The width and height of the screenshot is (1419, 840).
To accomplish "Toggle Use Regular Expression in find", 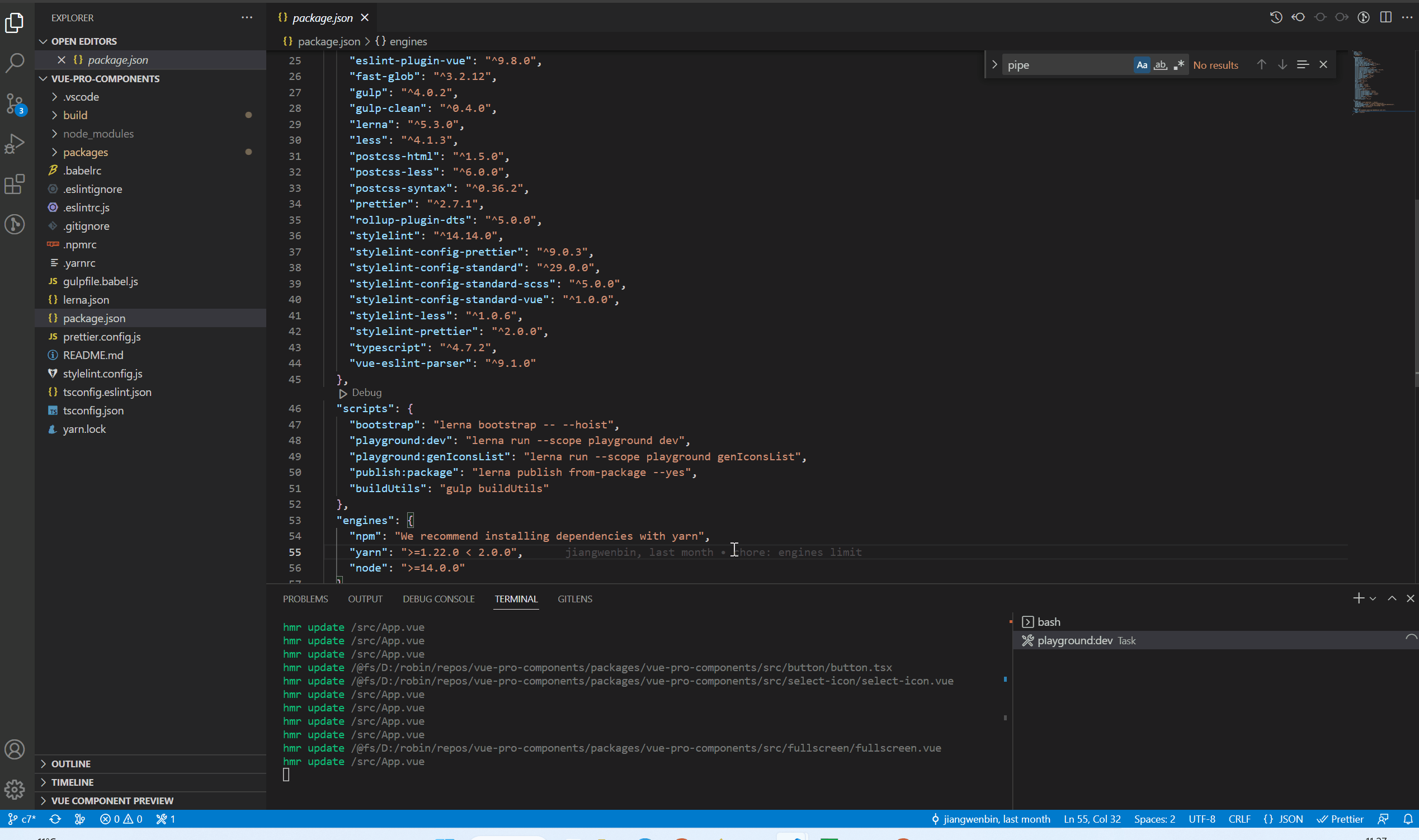I will (x=1179, y=65).
